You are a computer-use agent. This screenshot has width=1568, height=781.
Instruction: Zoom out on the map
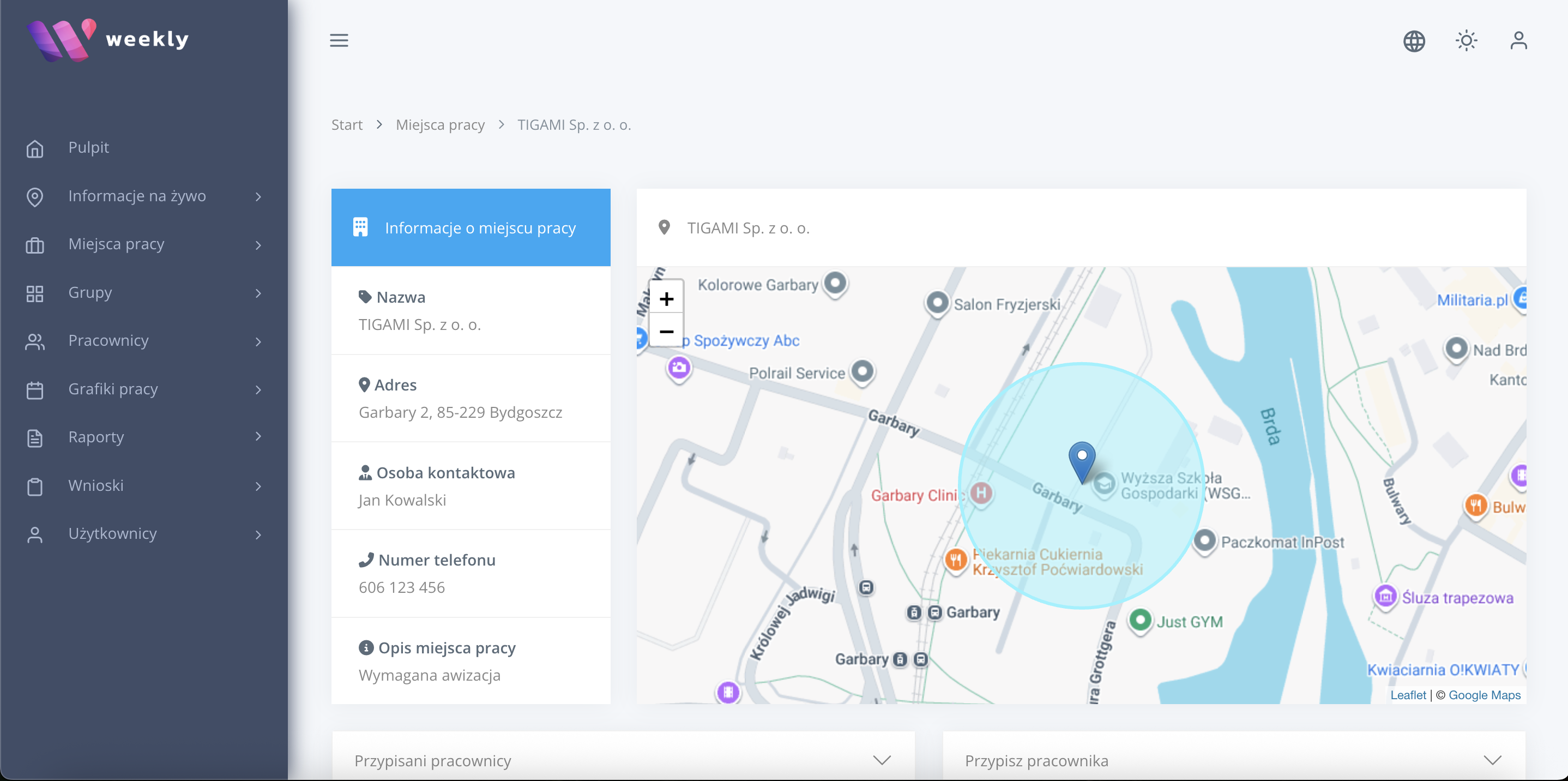coord(666,332)
